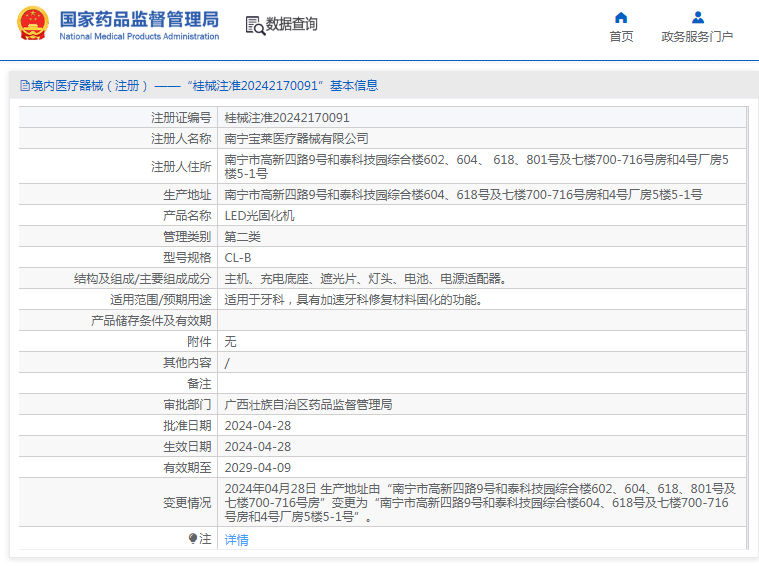Click 数据查询 heading text
This screenshot has height=566, width=759.
pyautogui.click(x=291, y=24)
